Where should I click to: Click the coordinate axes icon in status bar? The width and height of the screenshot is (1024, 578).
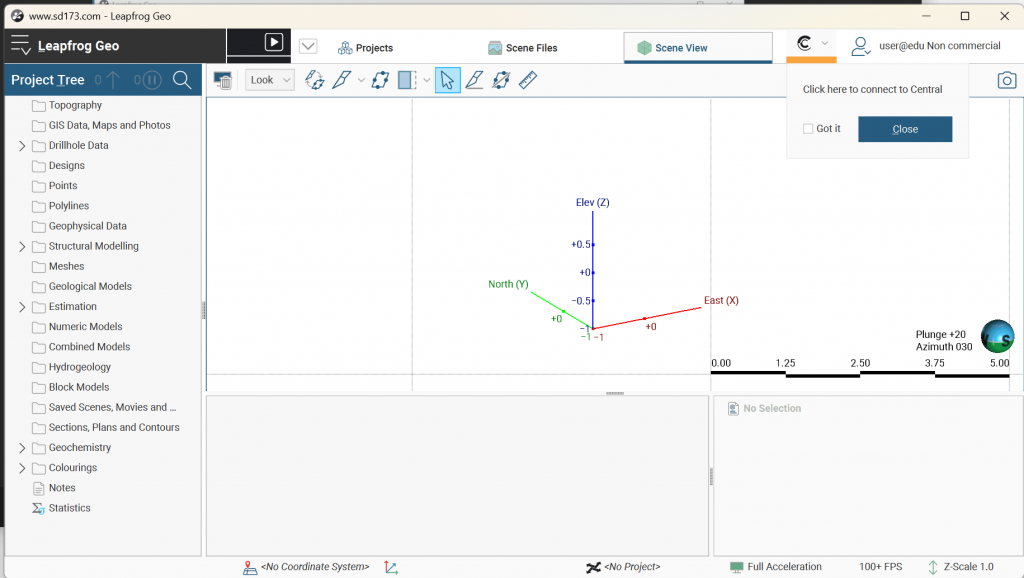[391, 567]
